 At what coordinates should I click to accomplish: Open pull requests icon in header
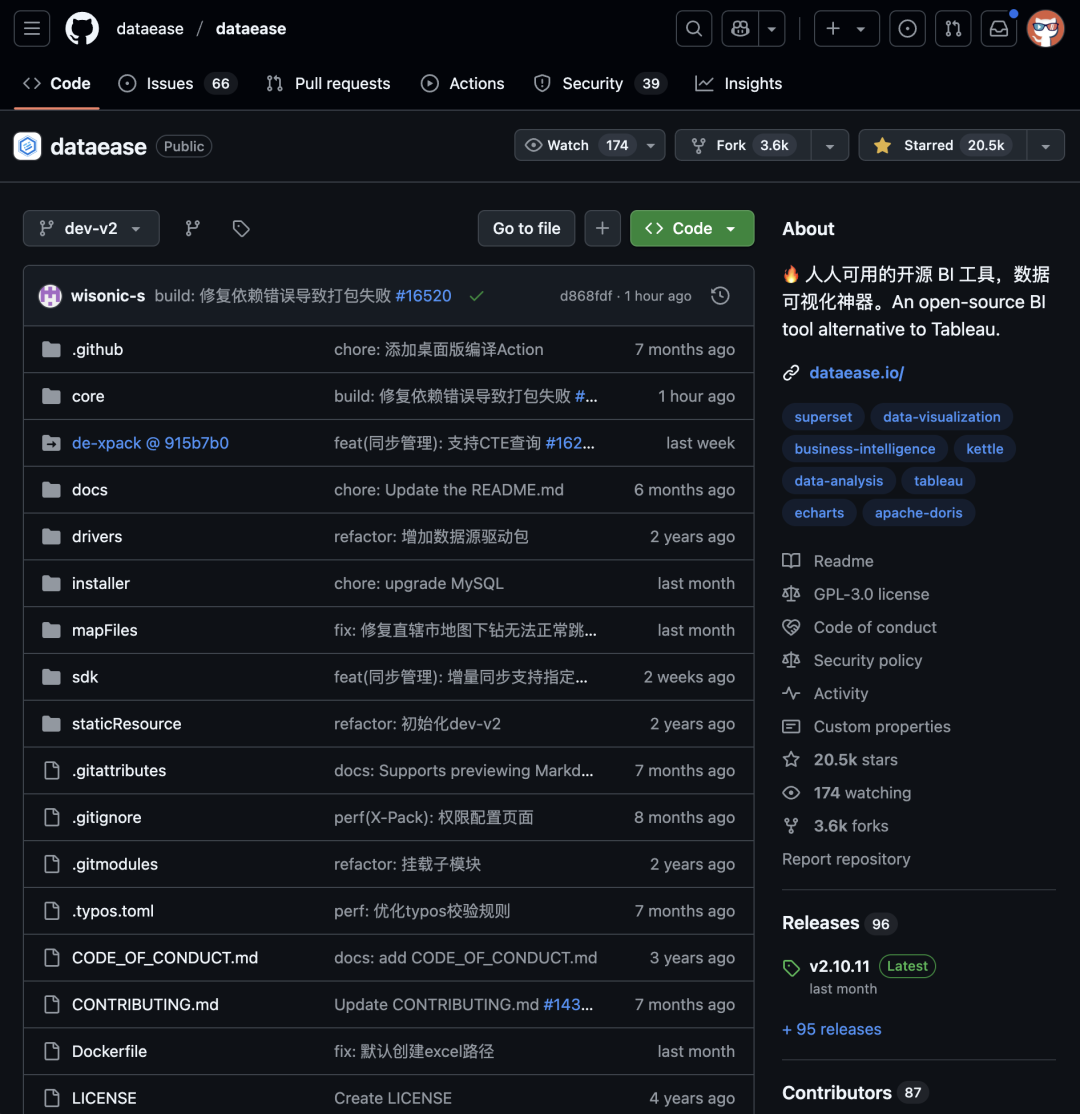tap(953, 28)
